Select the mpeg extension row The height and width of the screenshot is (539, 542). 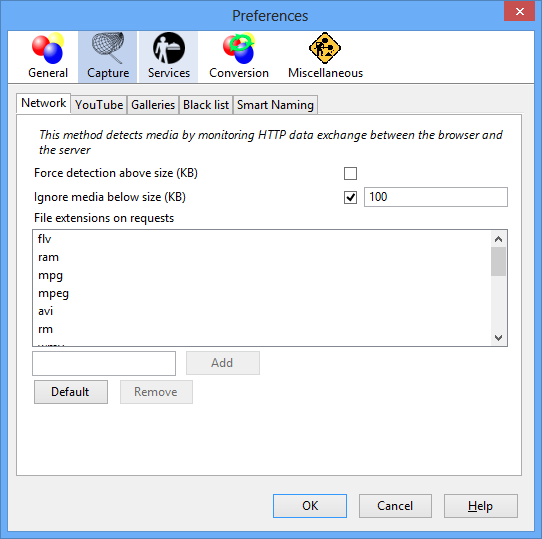(262, 293)
